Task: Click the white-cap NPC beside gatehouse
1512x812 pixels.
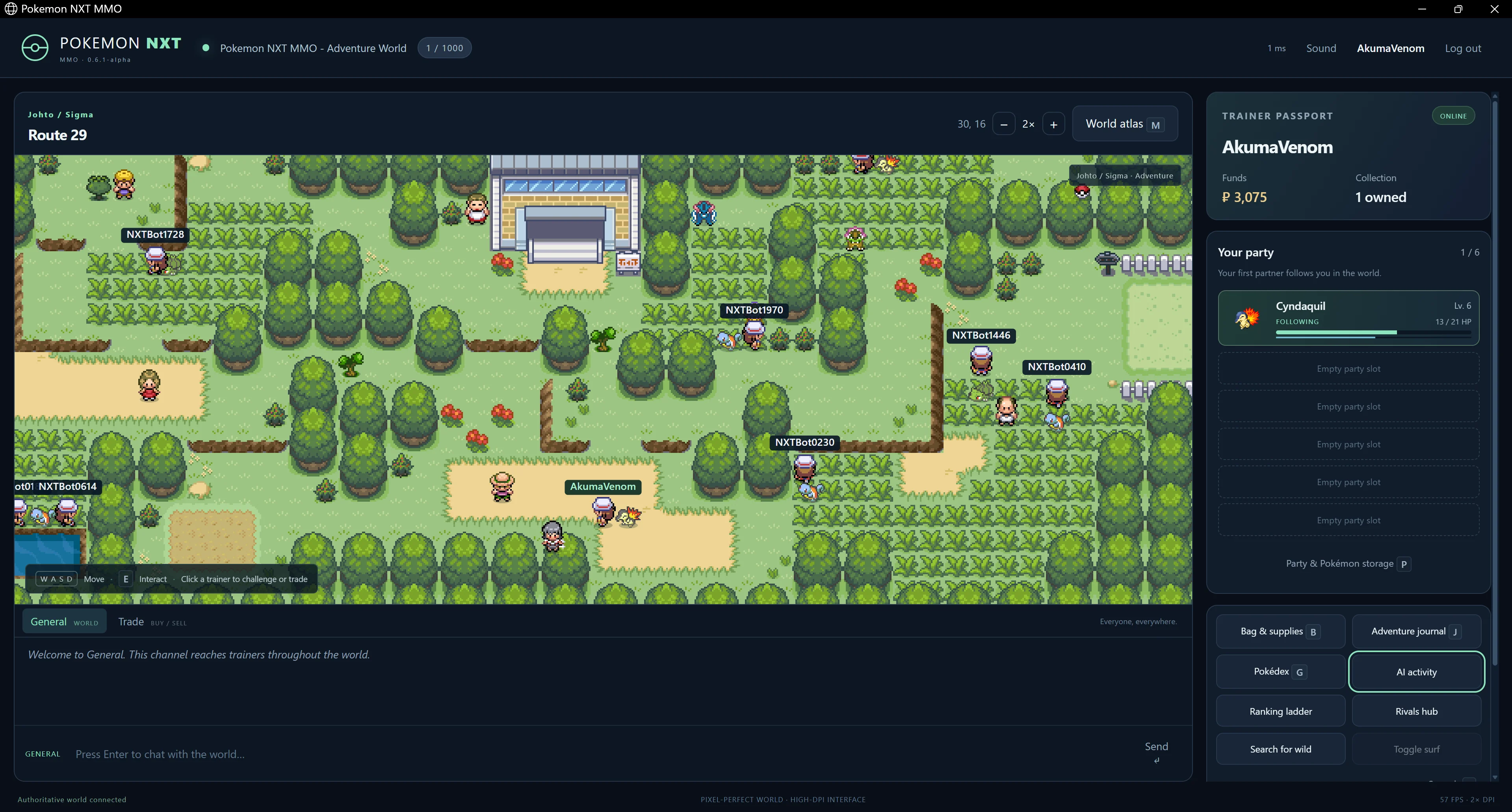Action: pos(477,209)
